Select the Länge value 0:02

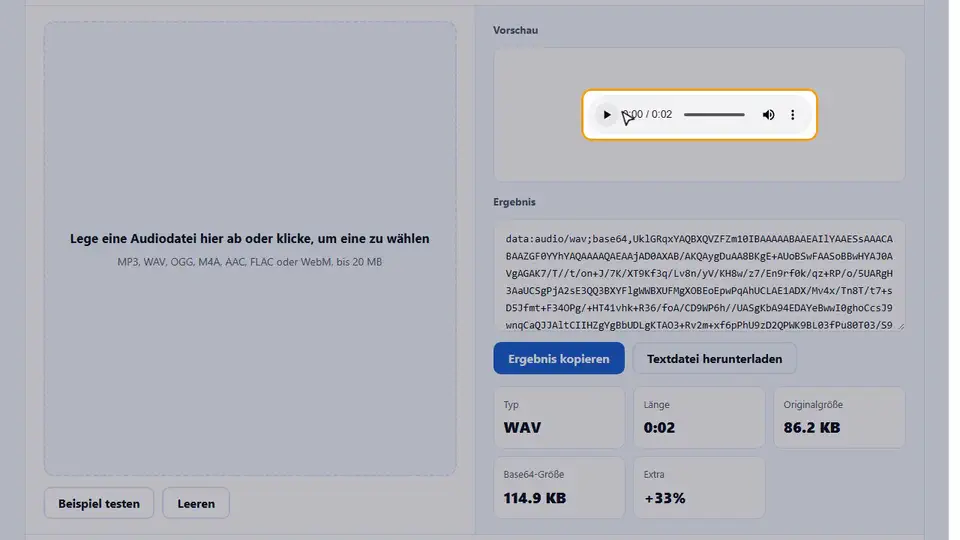click(x=659, y=427)
